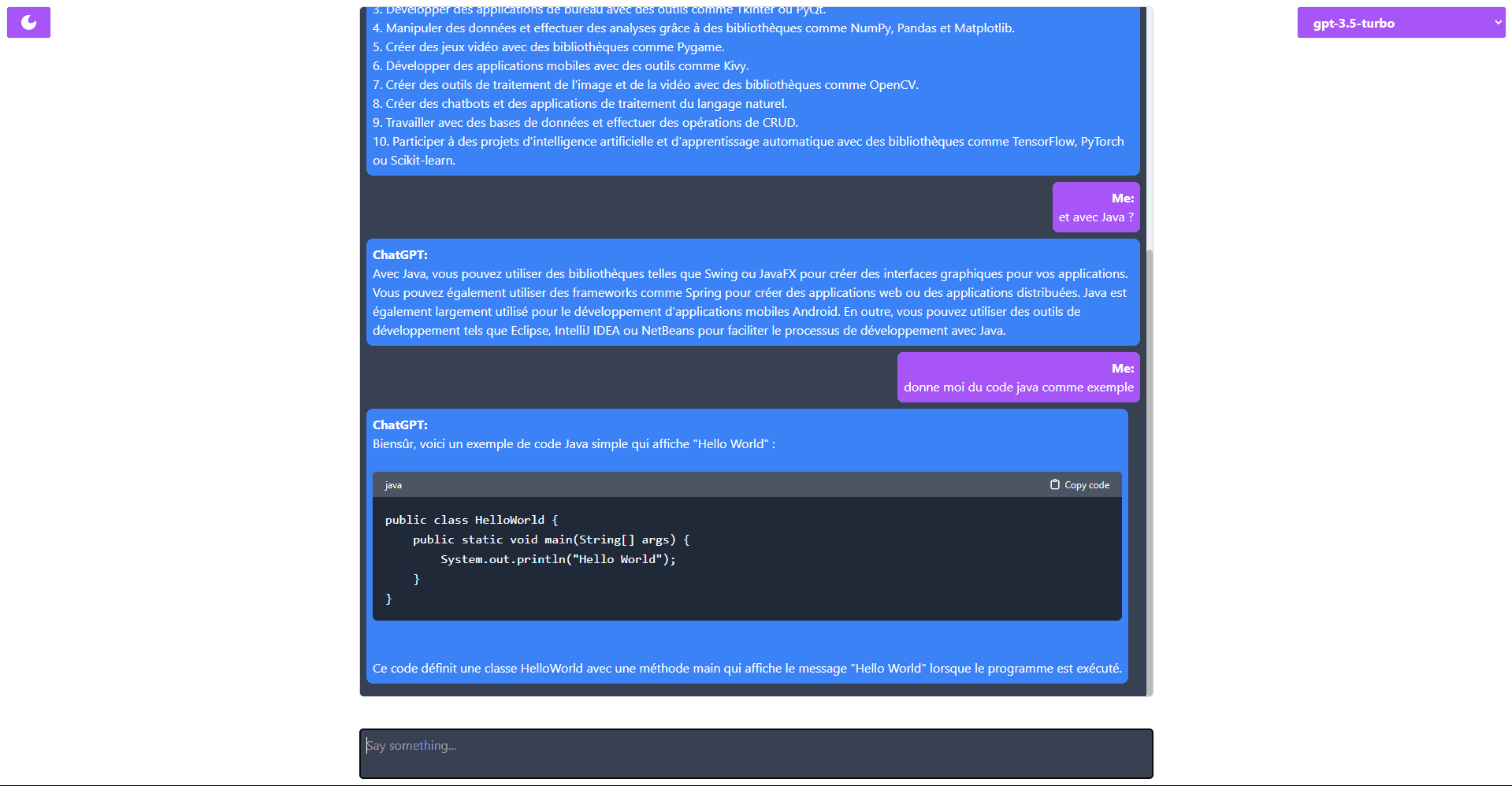
Task: Click list item 8 about chatbots
Action: click(x=580, y=104)
